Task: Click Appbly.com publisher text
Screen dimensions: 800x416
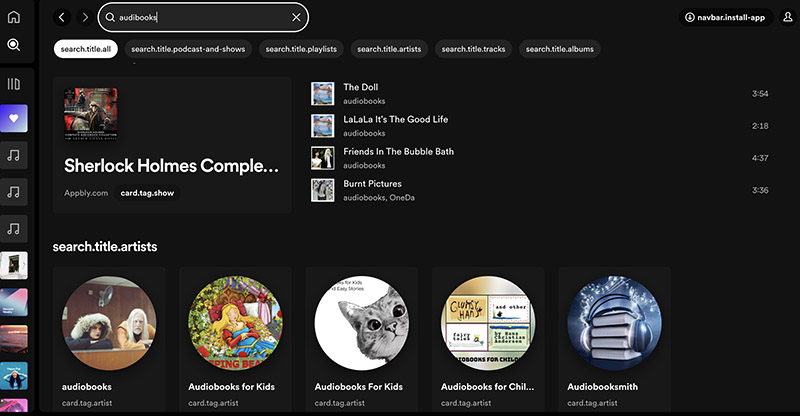Action: pyautogui.click(x=86, y=193)
